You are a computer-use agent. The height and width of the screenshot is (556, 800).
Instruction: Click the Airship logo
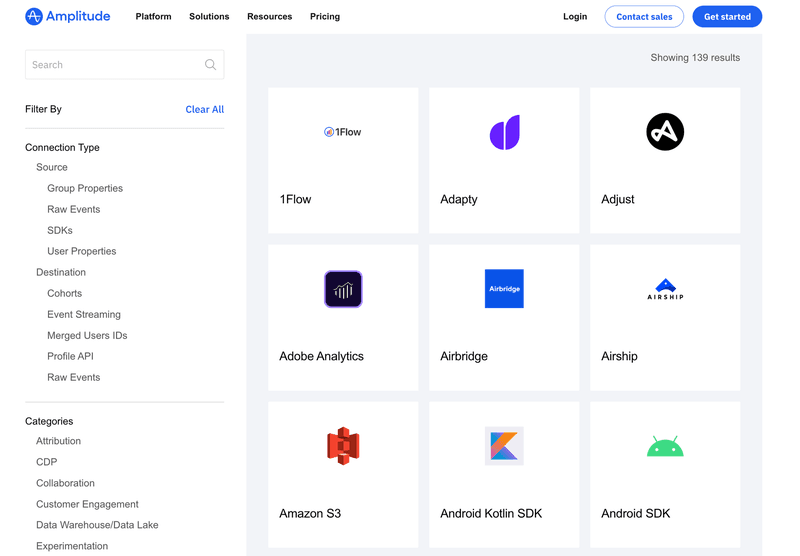click(x=665, y=289)
